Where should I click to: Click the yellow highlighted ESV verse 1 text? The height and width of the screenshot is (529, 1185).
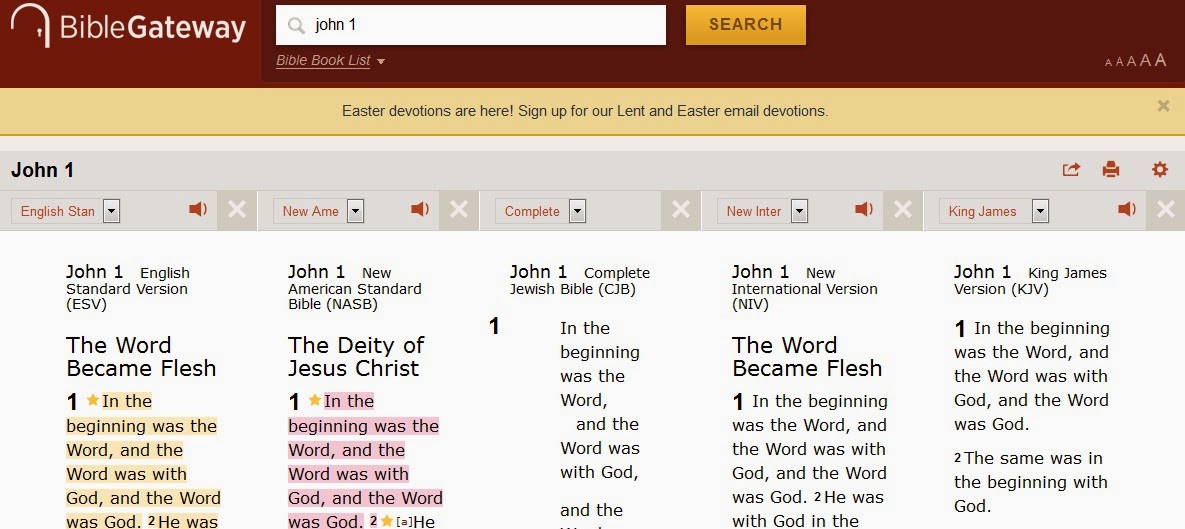[x=142, y=461]
